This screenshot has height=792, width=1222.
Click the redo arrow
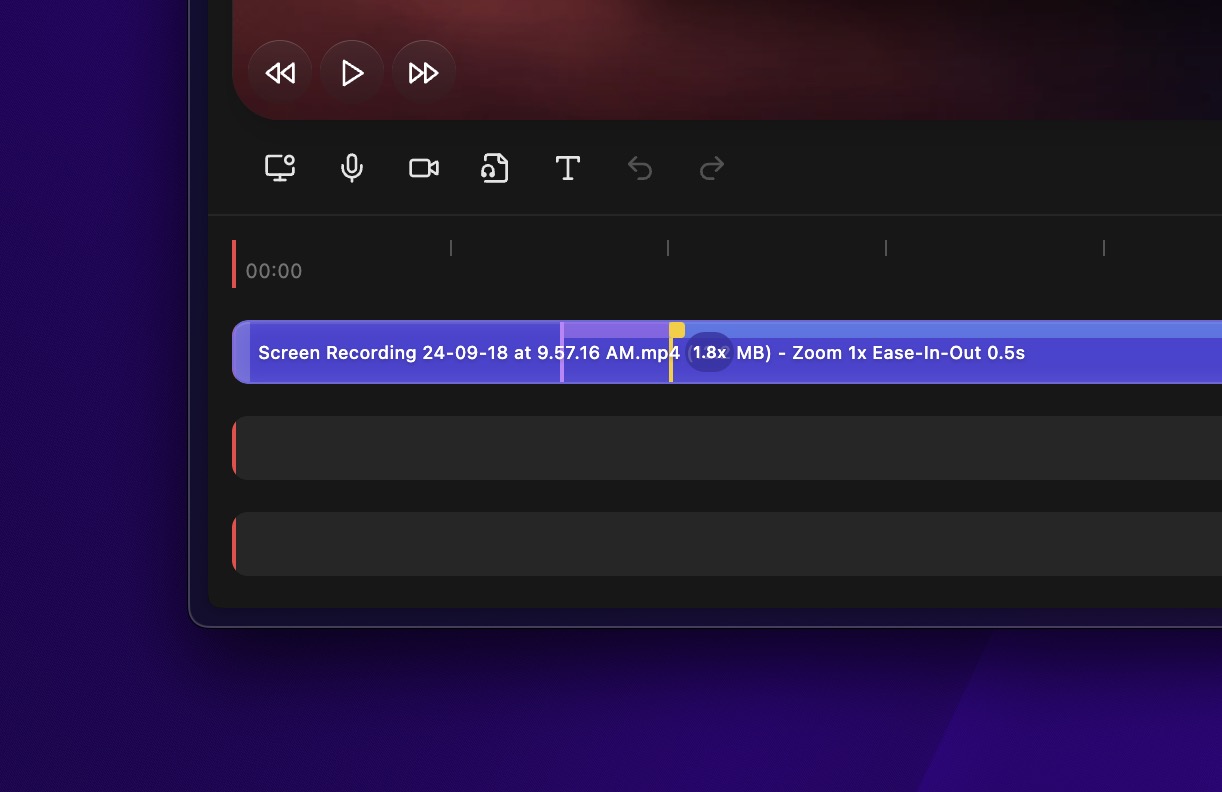click(712, 168)
